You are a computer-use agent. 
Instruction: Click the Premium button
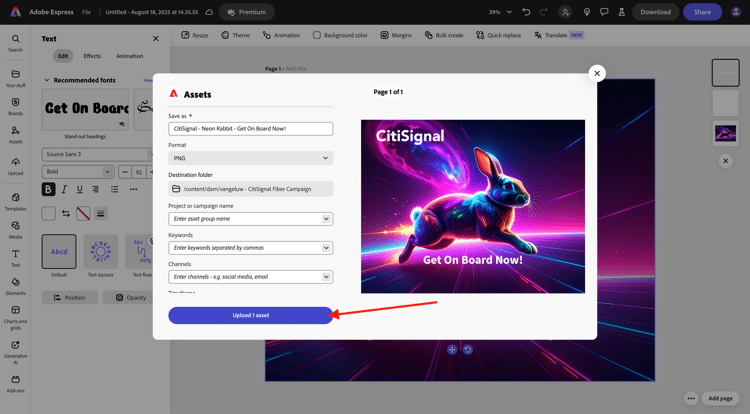tap(247, 12)
